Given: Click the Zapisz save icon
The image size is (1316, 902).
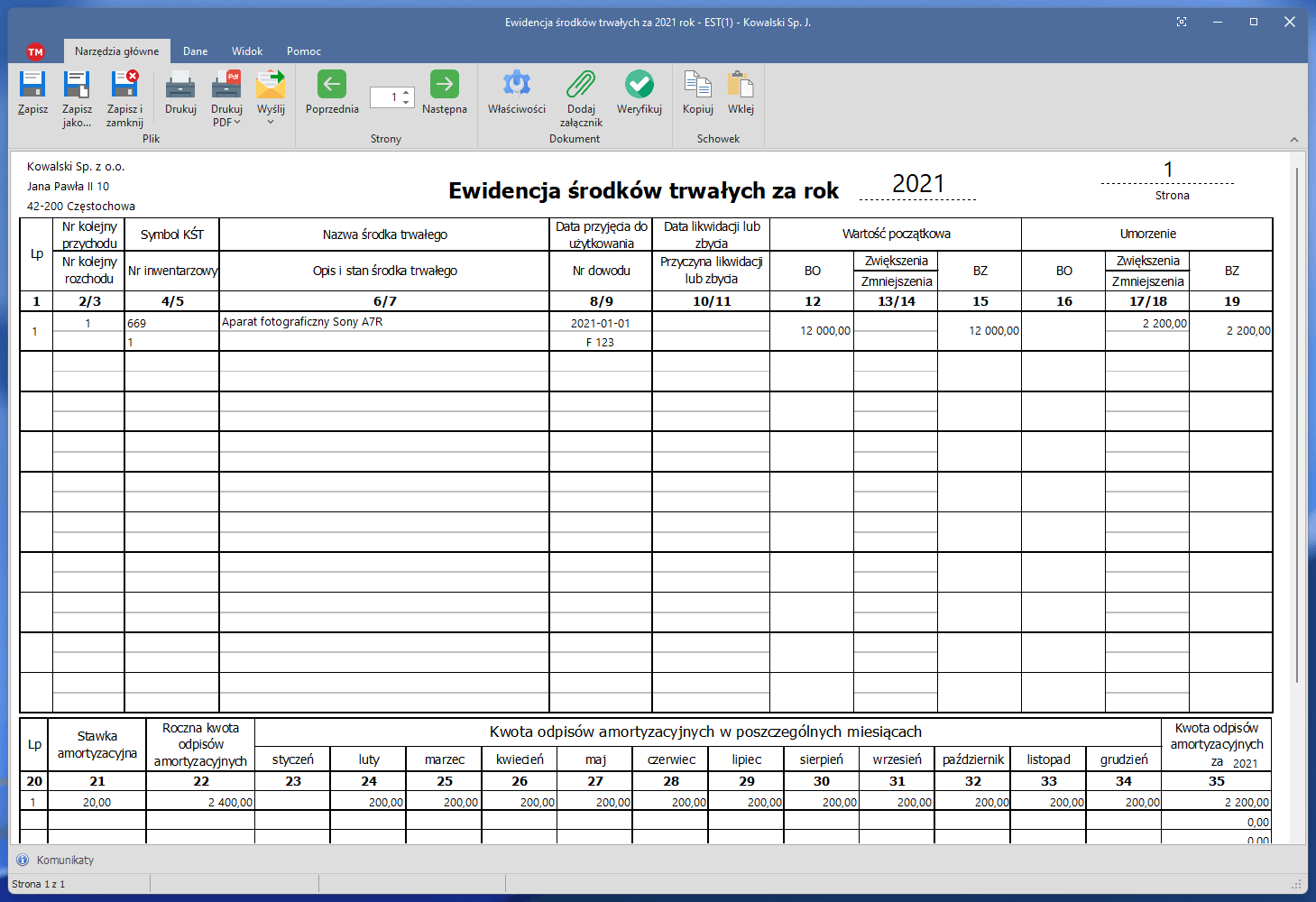Looking at the screenshot, I should coord(32,86).
